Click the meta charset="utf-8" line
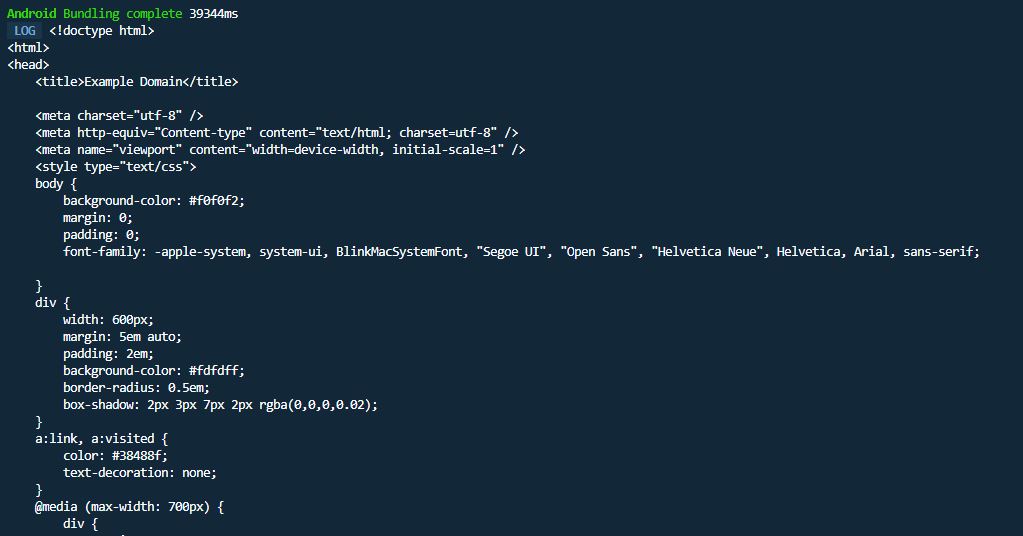Screen dimensions: 1023x536 (x=119, y=116)
